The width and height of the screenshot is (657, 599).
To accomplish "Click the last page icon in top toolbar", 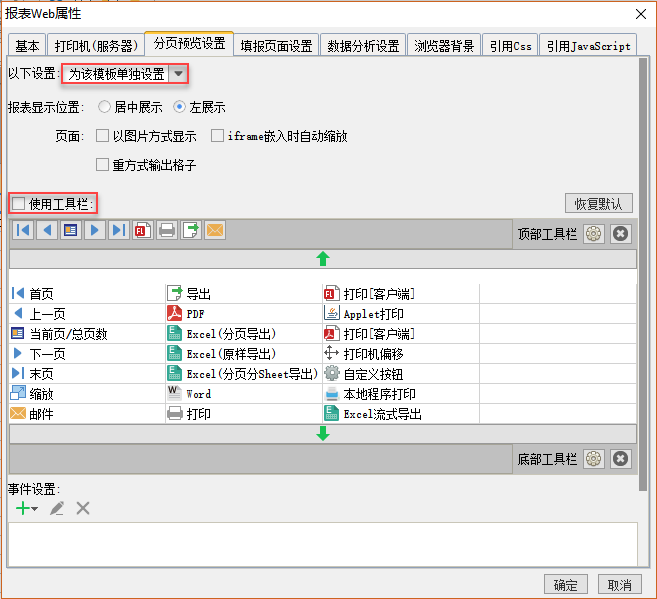I will [x=119, y=230].
